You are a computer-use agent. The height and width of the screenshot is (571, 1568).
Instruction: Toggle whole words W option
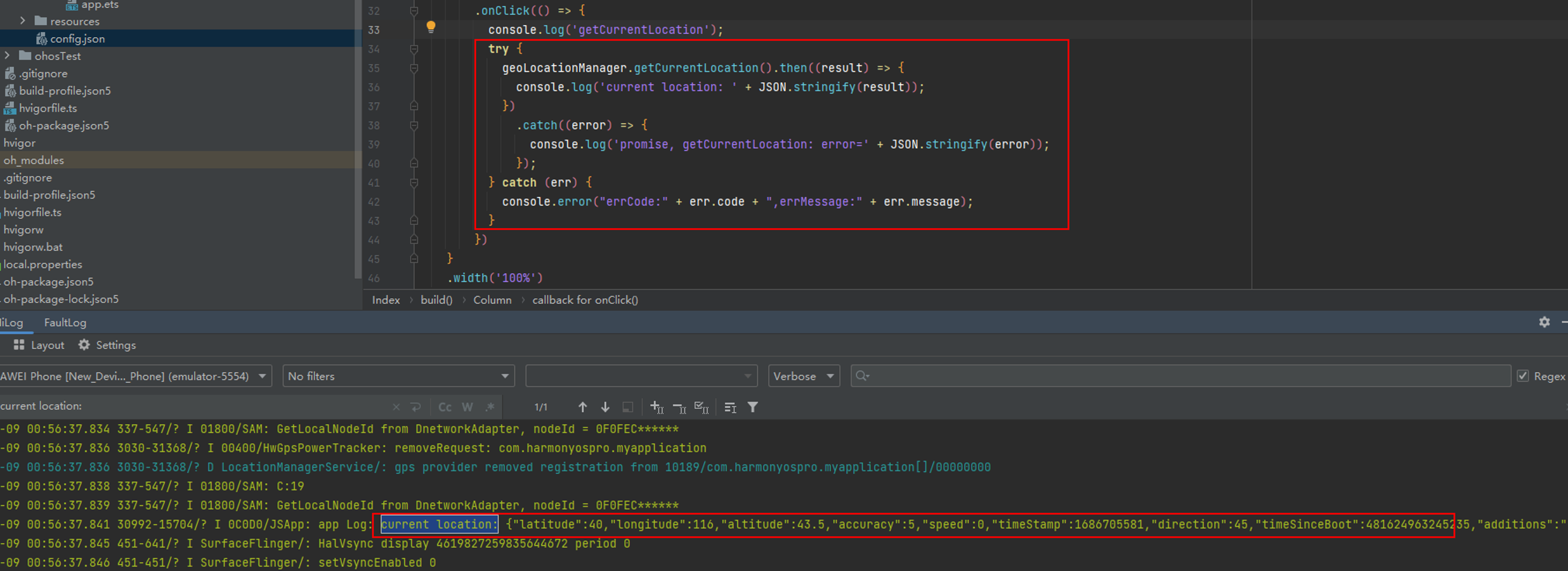(467, 407)
